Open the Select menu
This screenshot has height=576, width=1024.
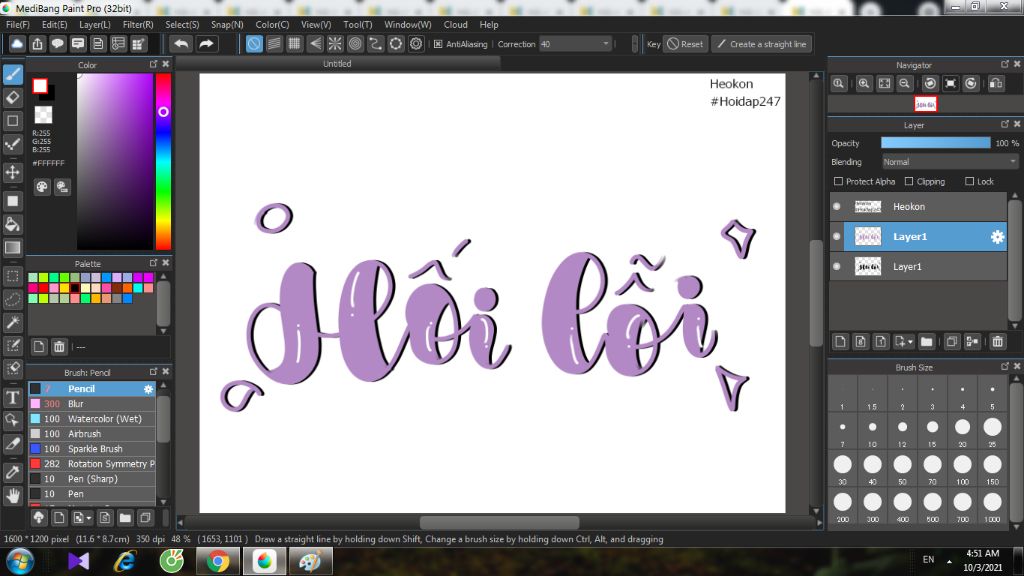182,25
